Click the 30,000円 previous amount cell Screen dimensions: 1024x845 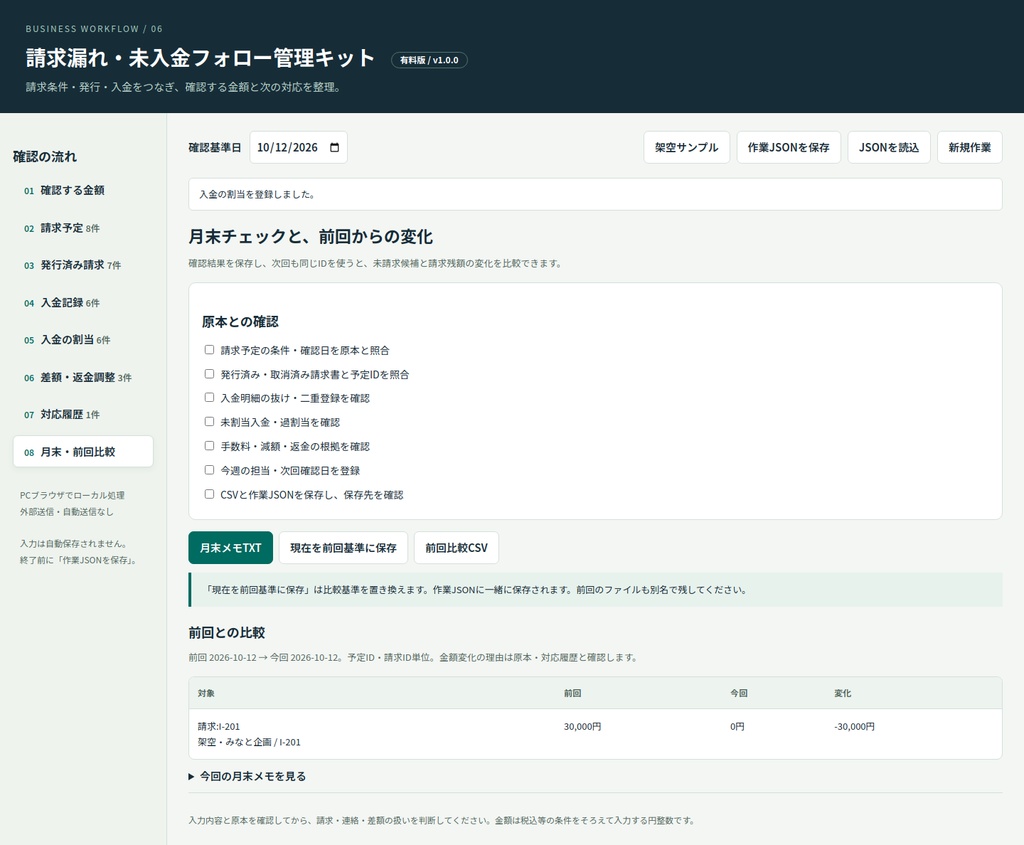(x=583, y=726)
